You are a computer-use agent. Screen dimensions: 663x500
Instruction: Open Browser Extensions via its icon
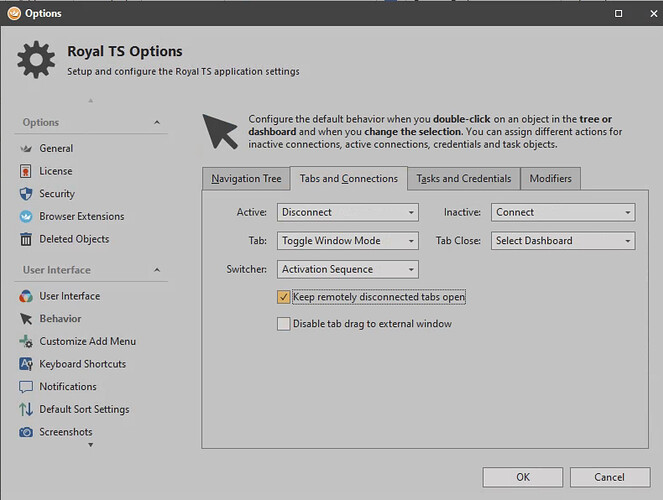click(x=27, y=217)
